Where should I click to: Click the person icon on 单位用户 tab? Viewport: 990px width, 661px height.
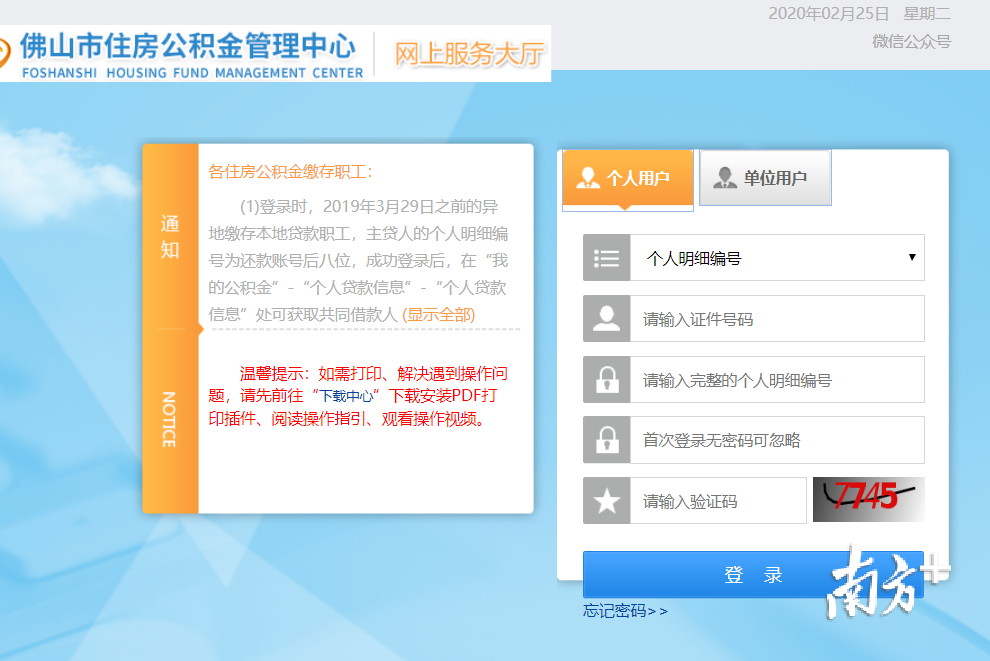pyautogui.click(x=724, y=178)
